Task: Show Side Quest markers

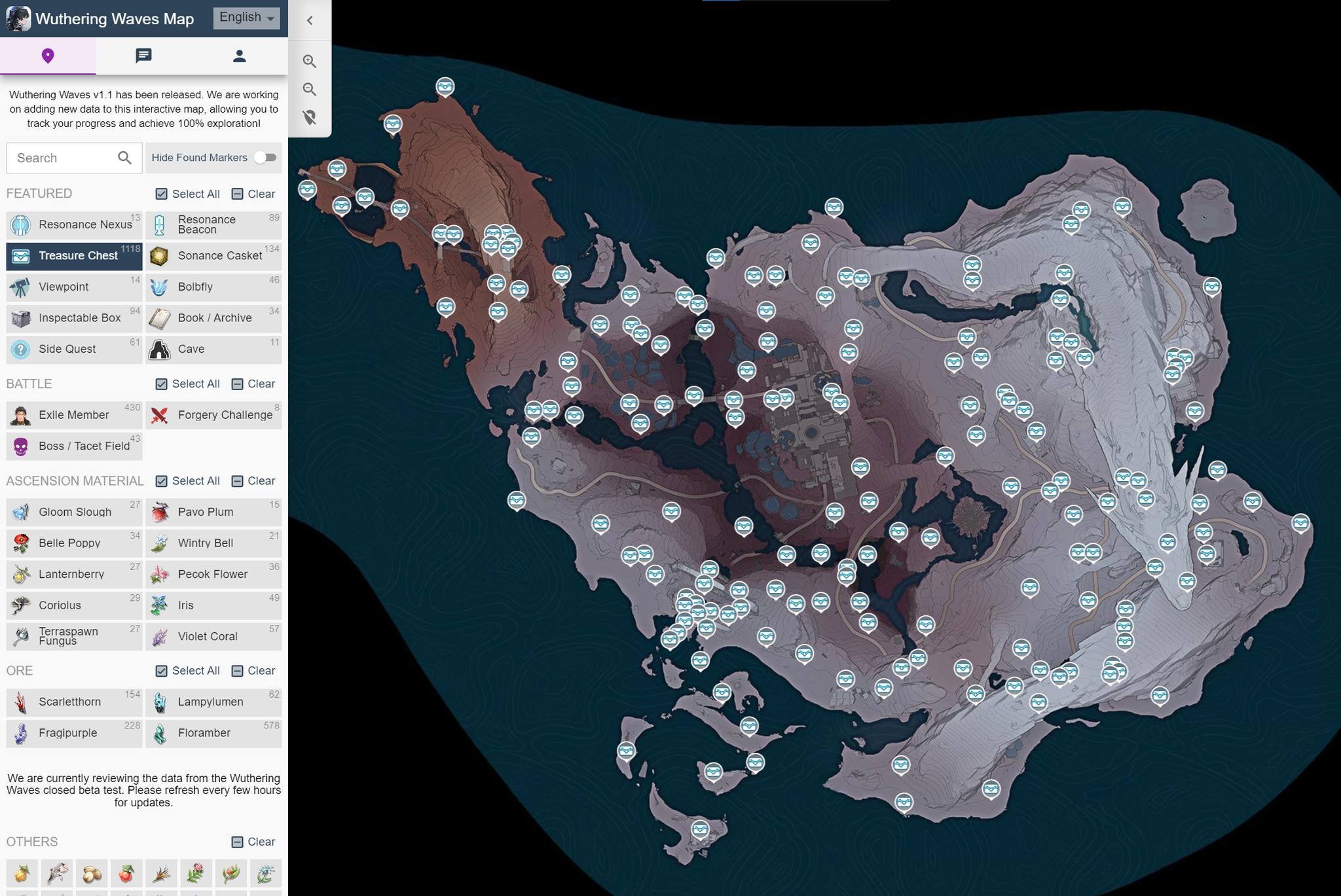Action: pos(74,349)
